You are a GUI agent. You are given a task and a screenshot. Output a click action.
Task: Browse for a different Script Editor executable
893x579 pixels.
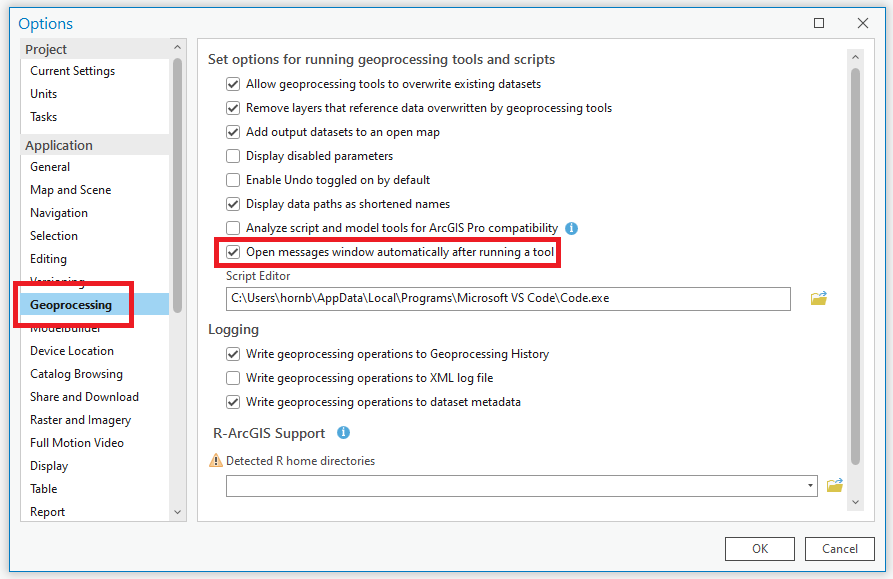[818, 298]
